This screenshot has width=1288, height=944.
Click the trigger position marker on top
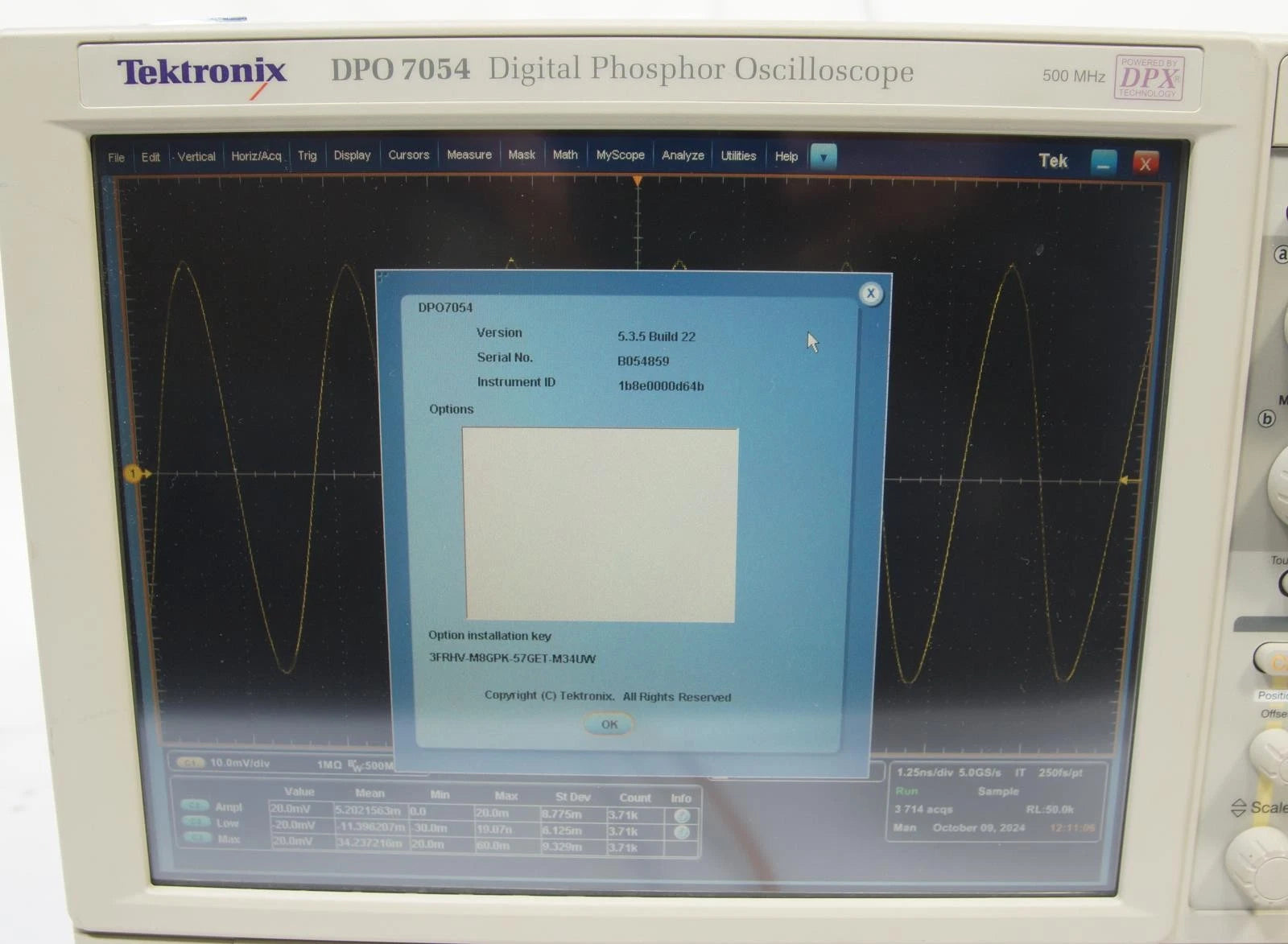click(637, 182)
